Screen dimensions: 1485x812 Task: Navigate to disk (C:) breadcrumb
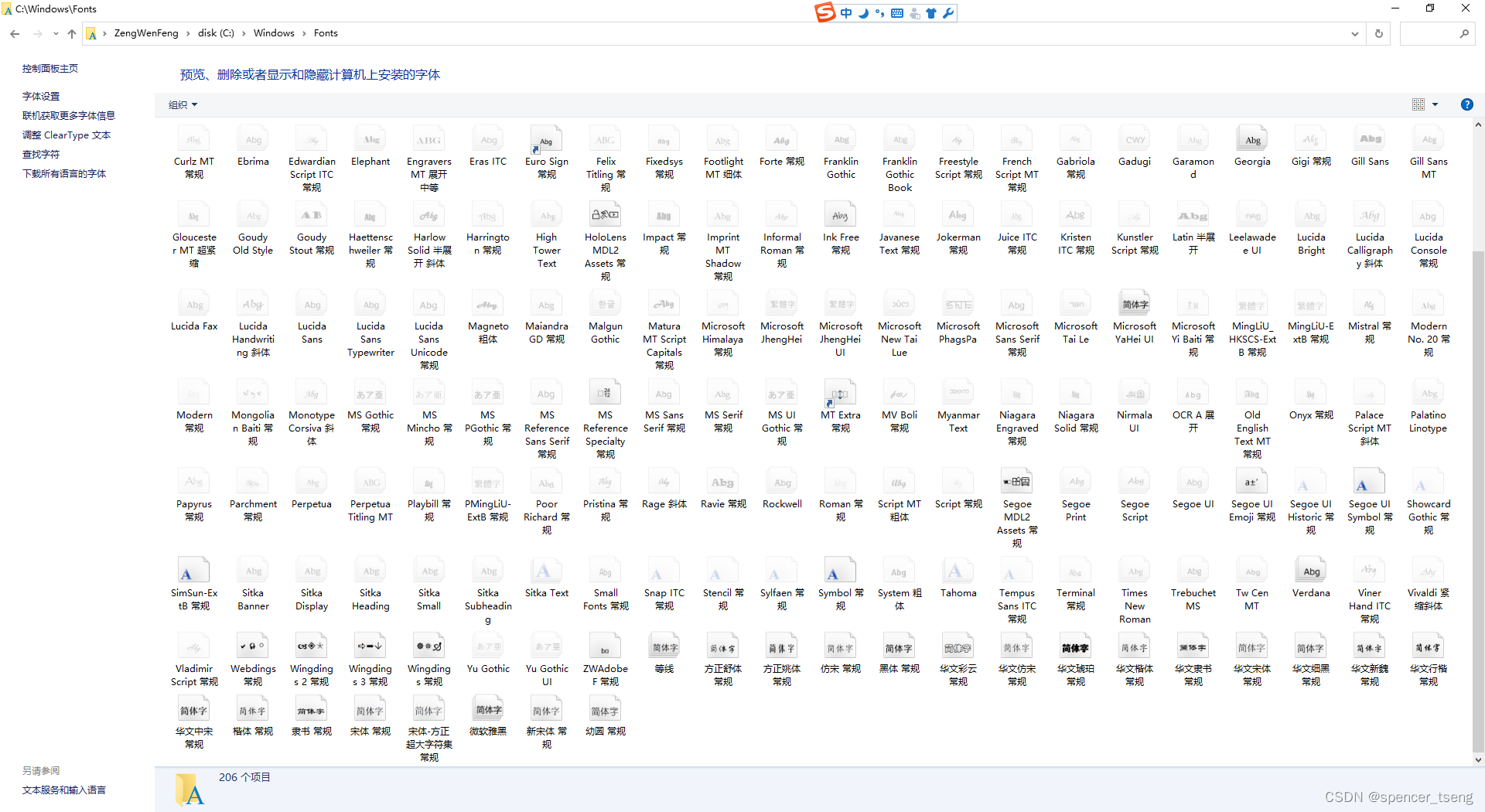tap(216, 33)
